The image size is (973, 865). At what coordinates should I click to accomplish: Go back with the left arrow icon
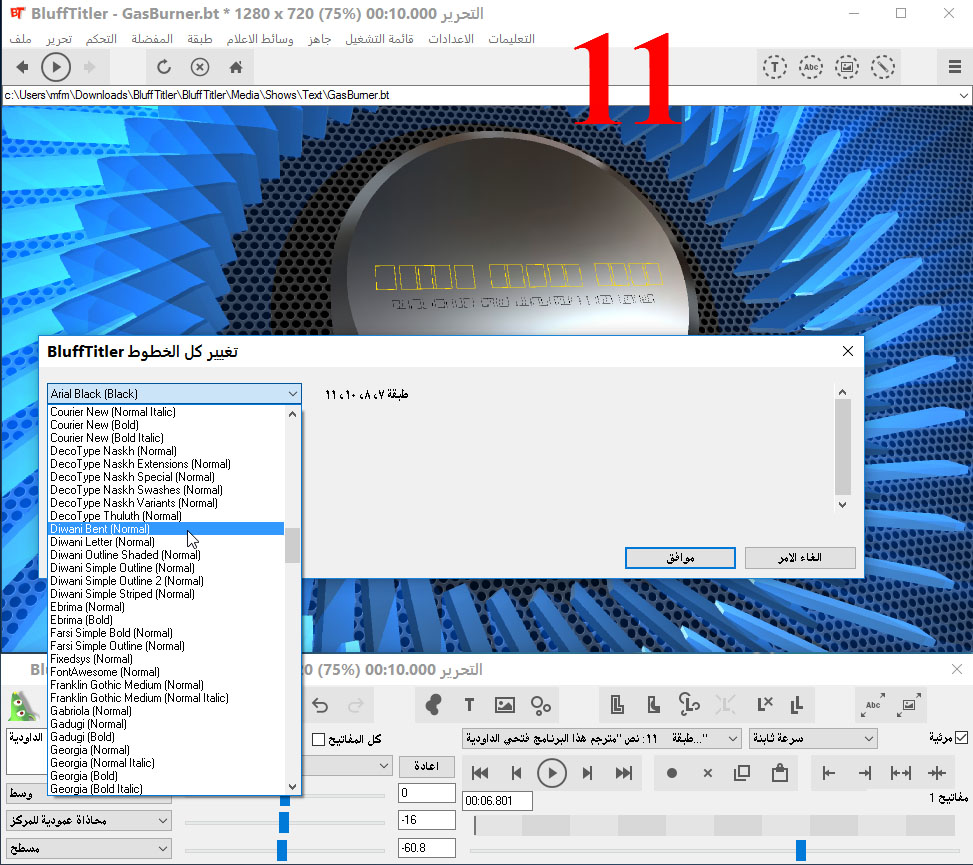(22, 67)
